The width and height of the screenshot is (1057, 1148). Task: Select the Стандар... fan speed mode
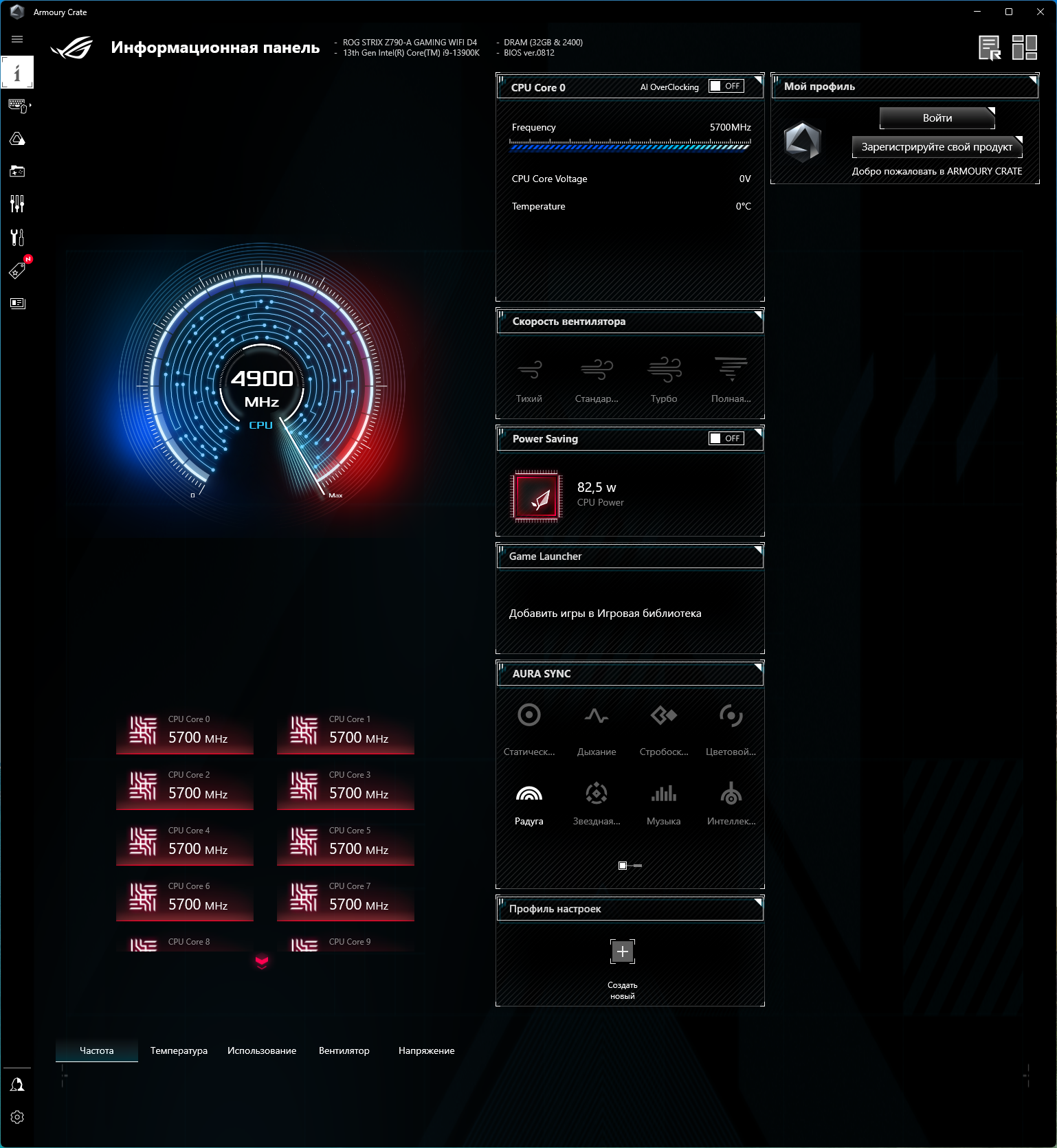[x=597, y=380]
